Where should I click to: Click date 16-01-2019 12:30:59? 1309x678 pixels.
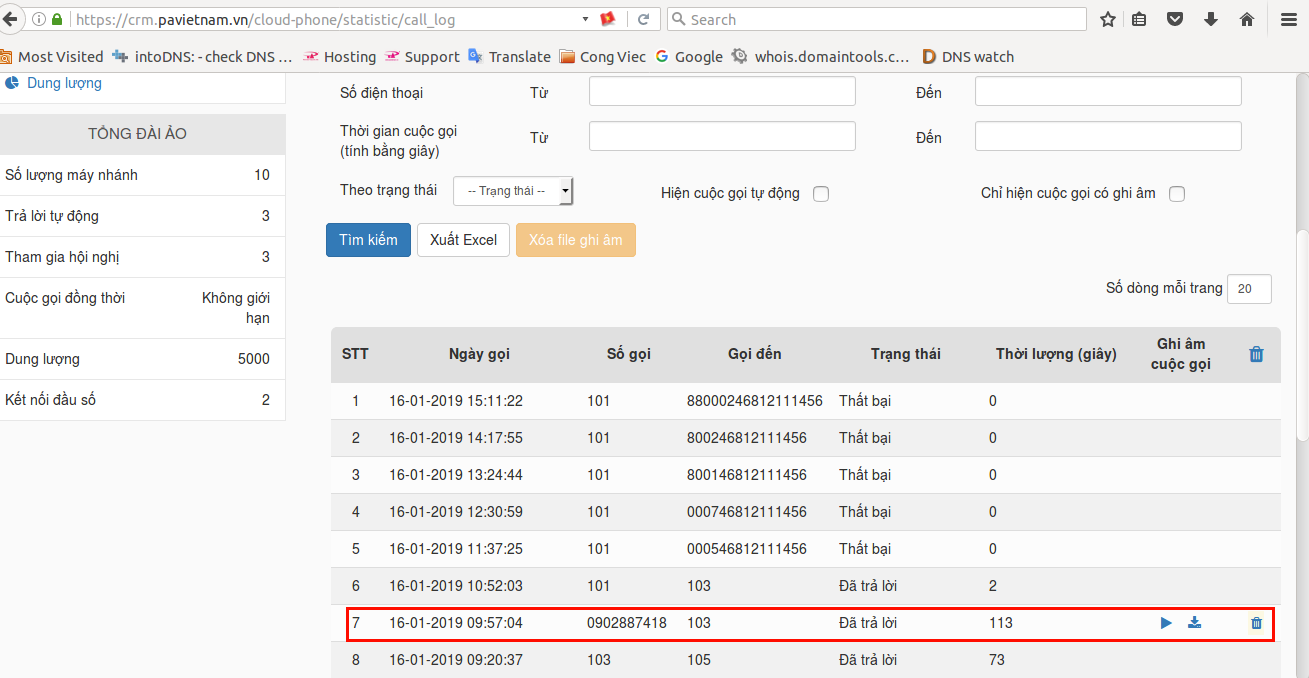point(456,512)
